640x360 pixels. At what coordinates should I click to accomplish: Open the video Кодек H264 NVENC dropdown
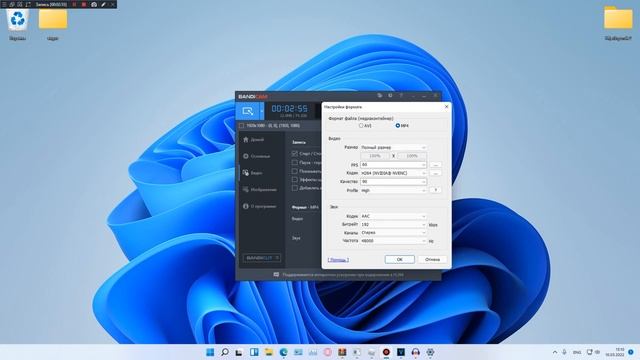tap(393, 173)
